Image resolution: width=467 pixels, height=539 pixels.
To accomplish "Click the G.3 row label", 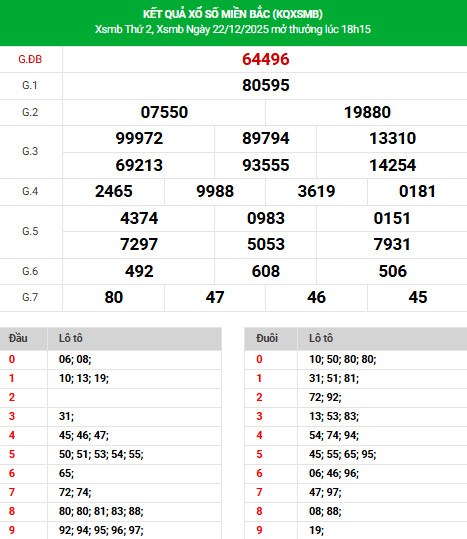I will click(x=30, y=151).
